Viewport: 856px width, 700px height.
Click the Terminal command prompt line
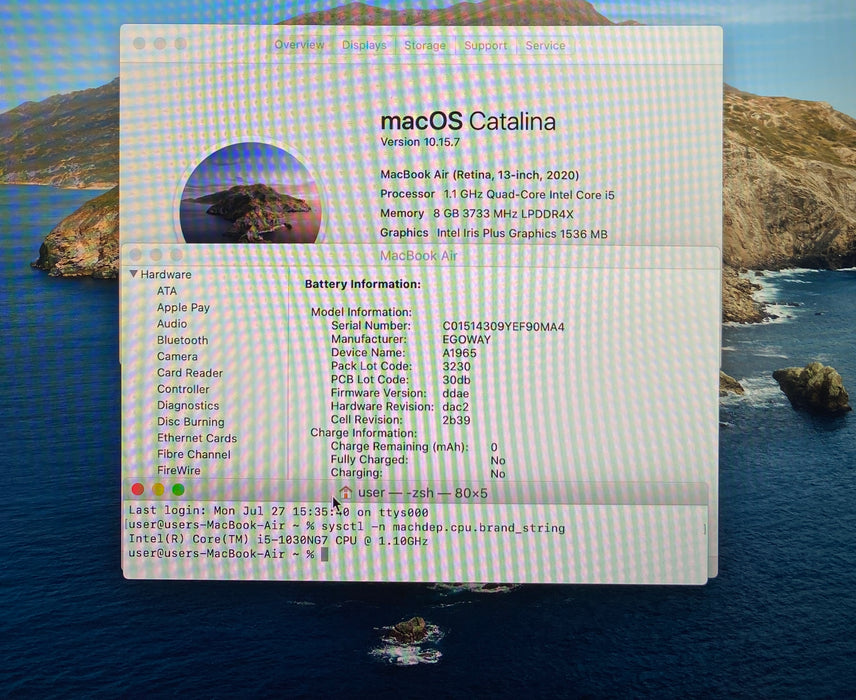(228, 554)
